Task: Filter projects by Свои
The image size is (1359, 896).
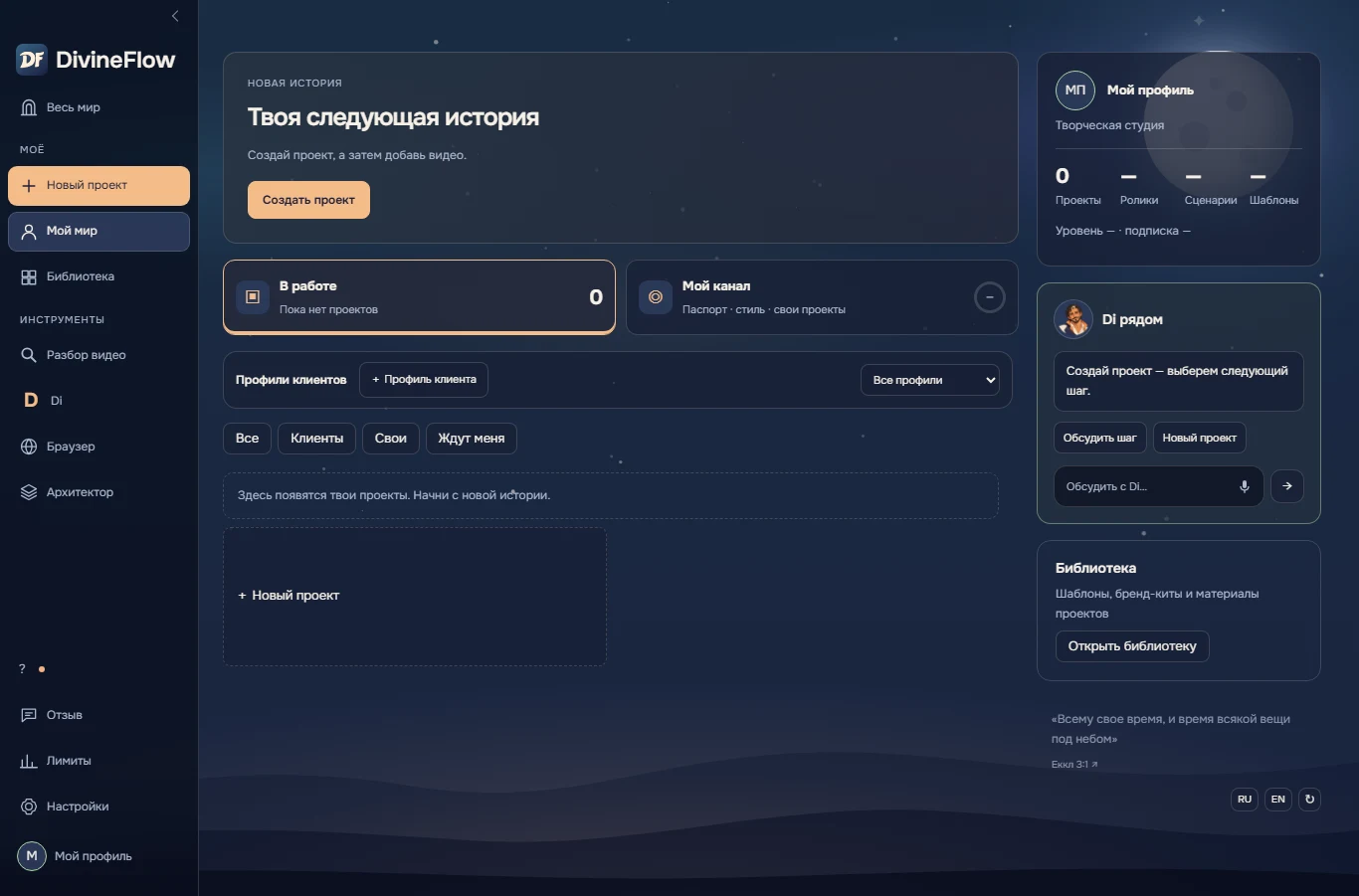Action: point(391,439)
